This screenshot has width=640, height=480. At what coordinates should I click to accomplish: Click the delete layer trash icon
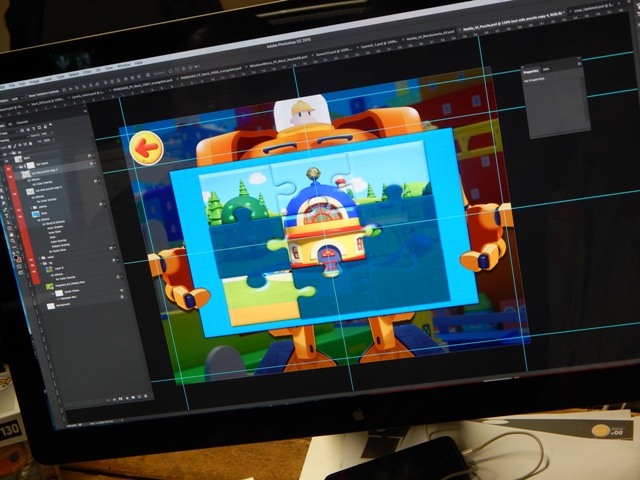point(145,396)
